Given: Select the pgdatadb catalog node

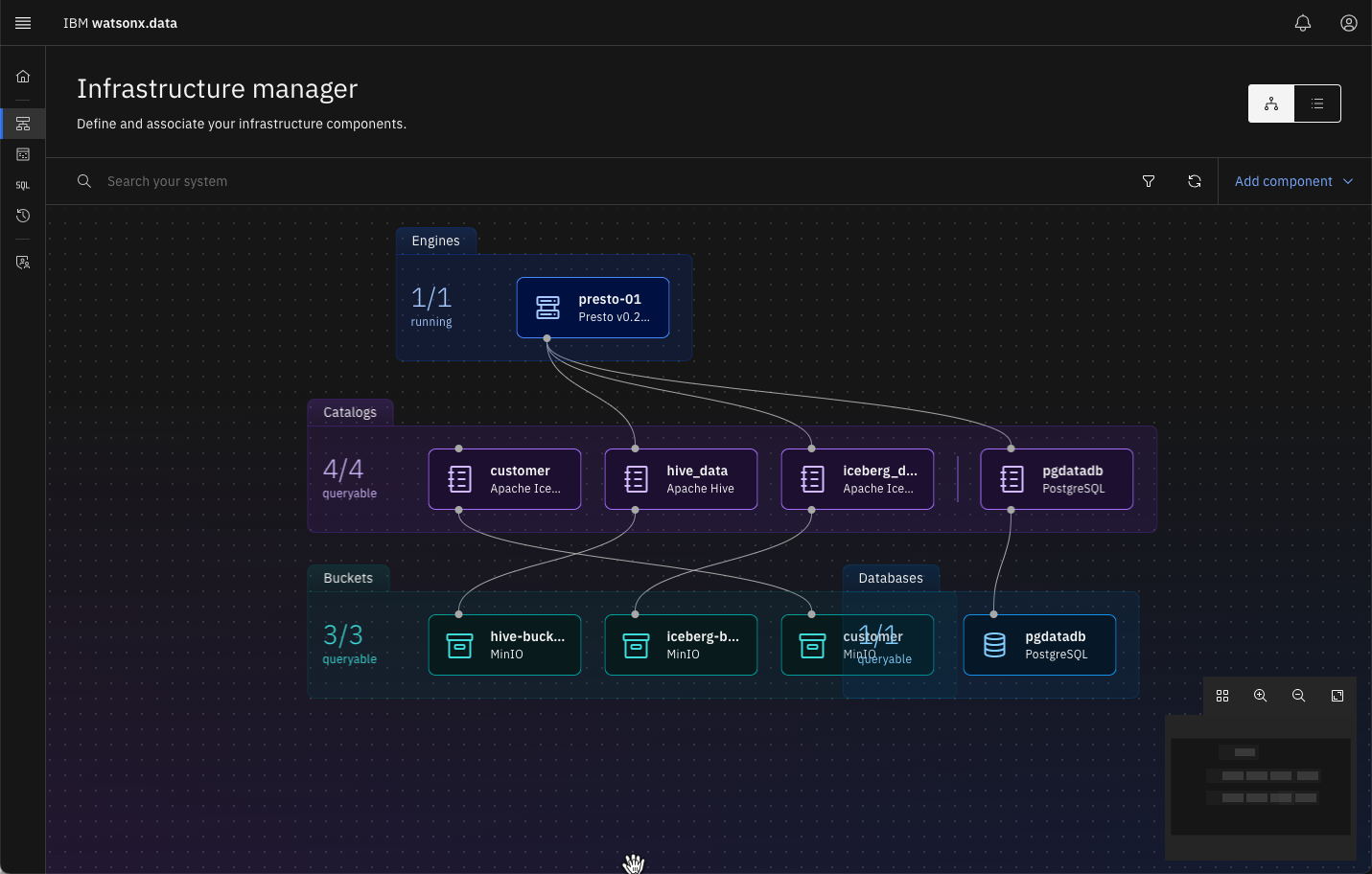Looking at the screenshot, I should (x=1057, y=479).
